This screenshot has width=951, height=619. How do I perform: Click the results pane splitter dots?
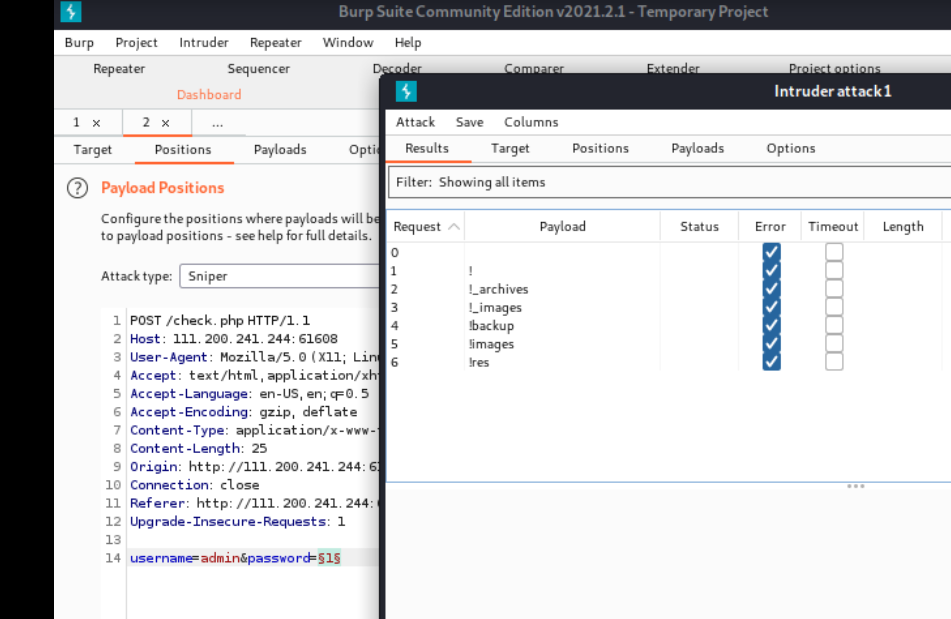pos(856,486)
